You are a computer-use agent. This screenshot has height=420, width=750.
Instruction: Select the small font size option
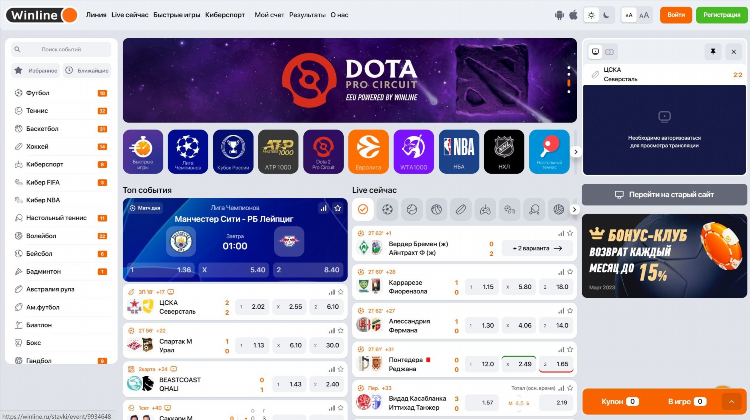(629, 15)
